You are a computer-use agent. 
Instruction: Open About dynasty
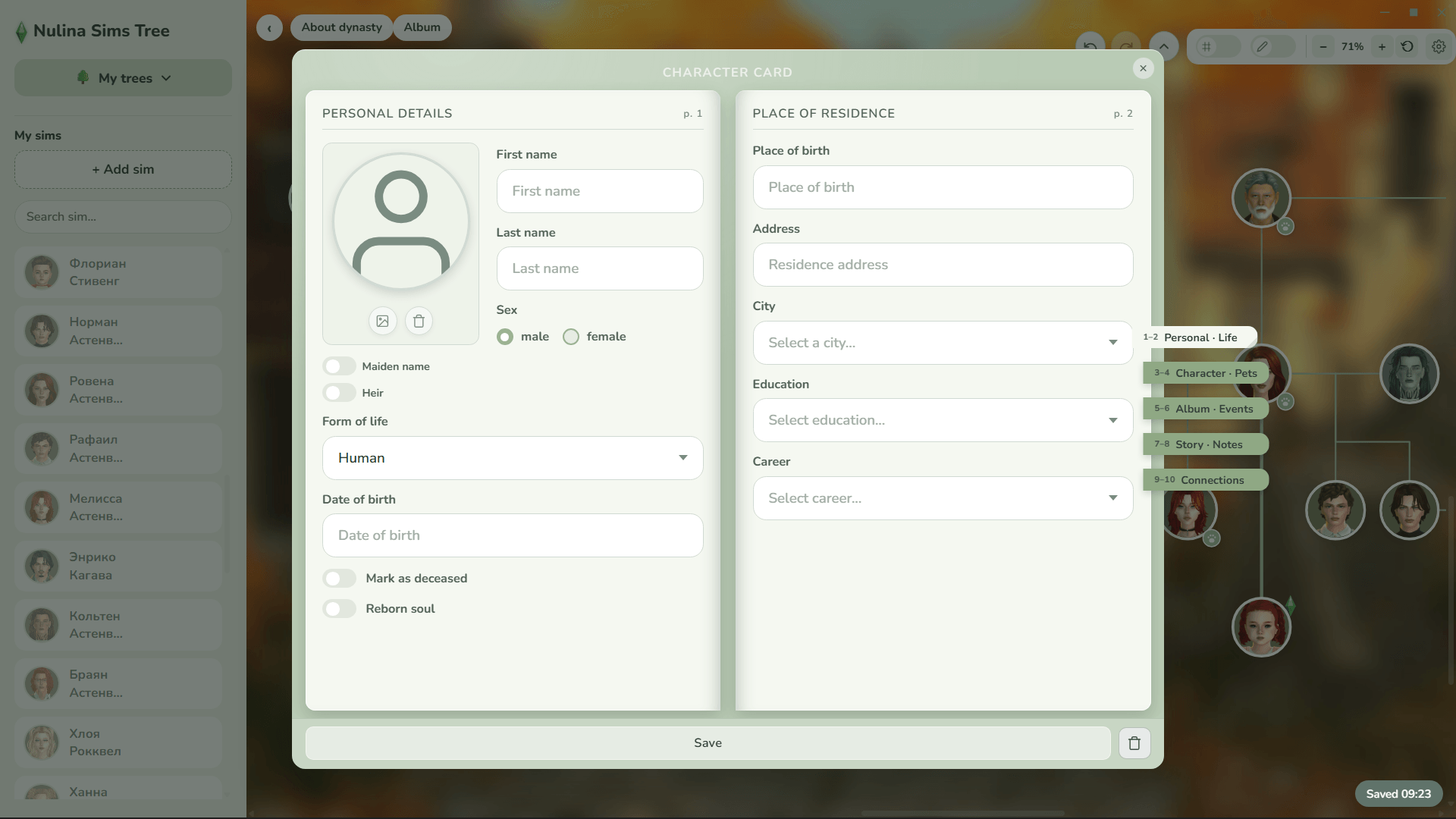click(341, 28)
